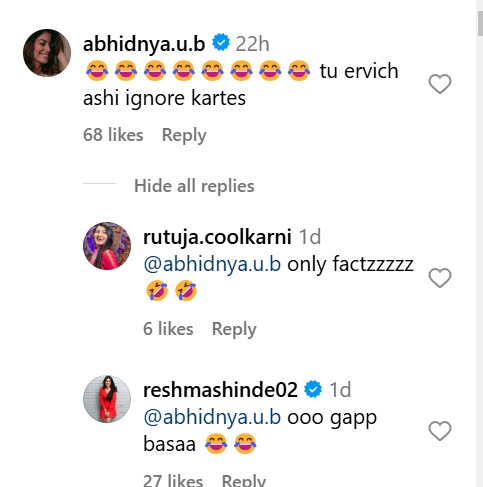Screen dimensions: 483x487
Task: Reply to rutuja.coolkarni's comment
Action: pyautogui.click(x=234, y=329)
